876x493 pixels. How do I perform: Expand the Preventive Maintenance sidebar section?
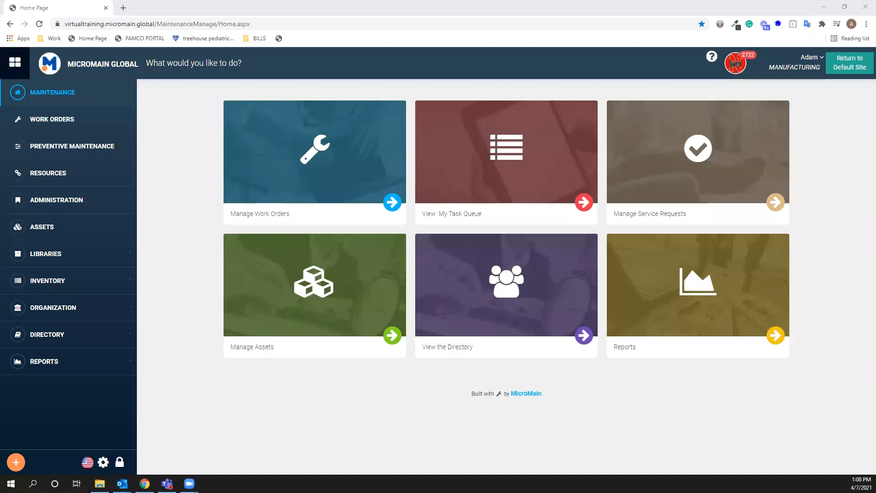click(x=71, y=146)
